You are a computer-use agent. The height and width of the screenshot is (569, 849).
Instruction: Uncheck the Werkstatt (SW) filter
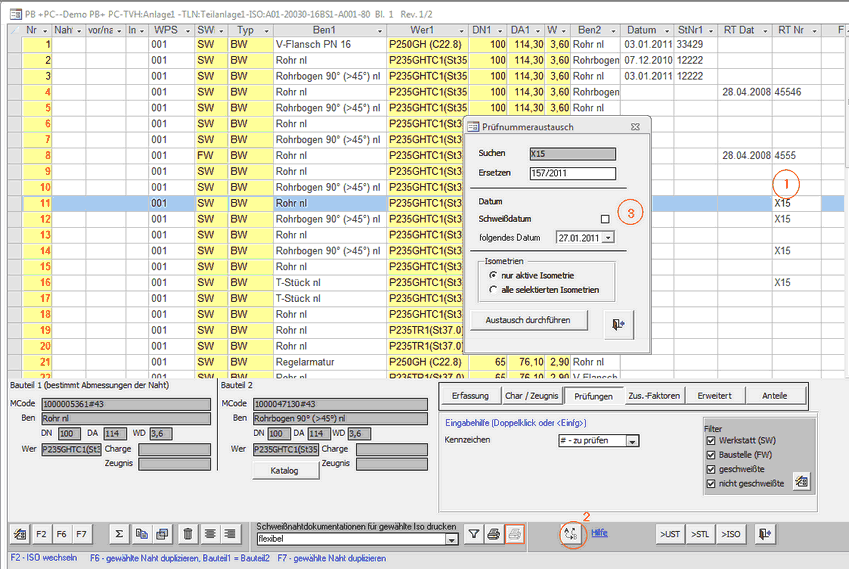coord(711,440)
